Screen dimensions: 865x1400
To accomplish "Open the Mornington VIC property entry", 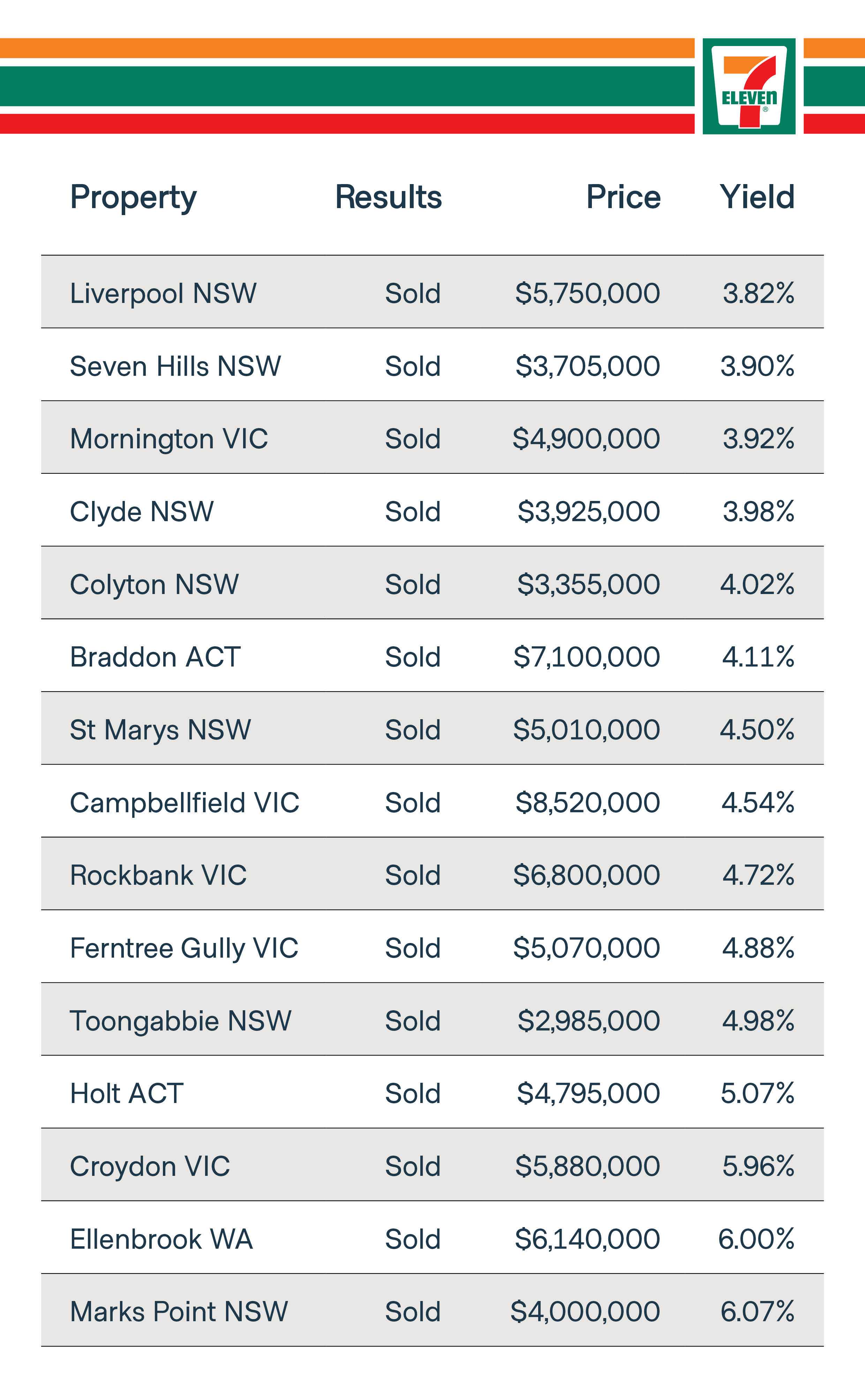I will (x=169, y=439).
